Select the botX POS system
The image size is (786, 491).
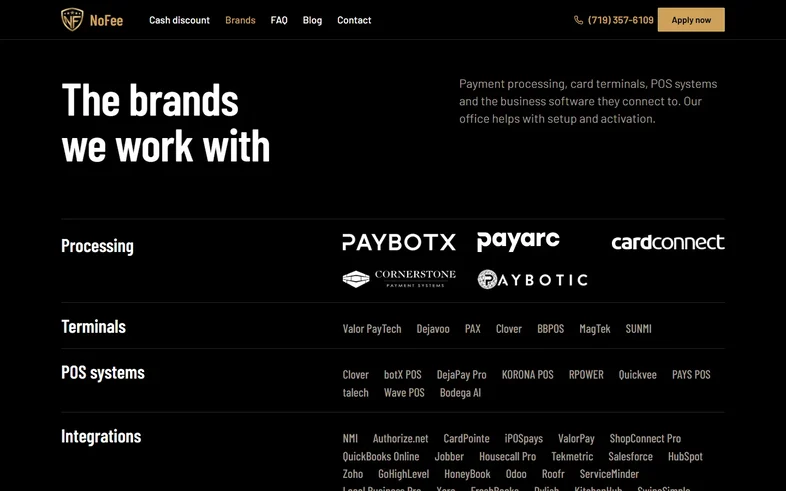pyautogui.click(x=403, y=374)
